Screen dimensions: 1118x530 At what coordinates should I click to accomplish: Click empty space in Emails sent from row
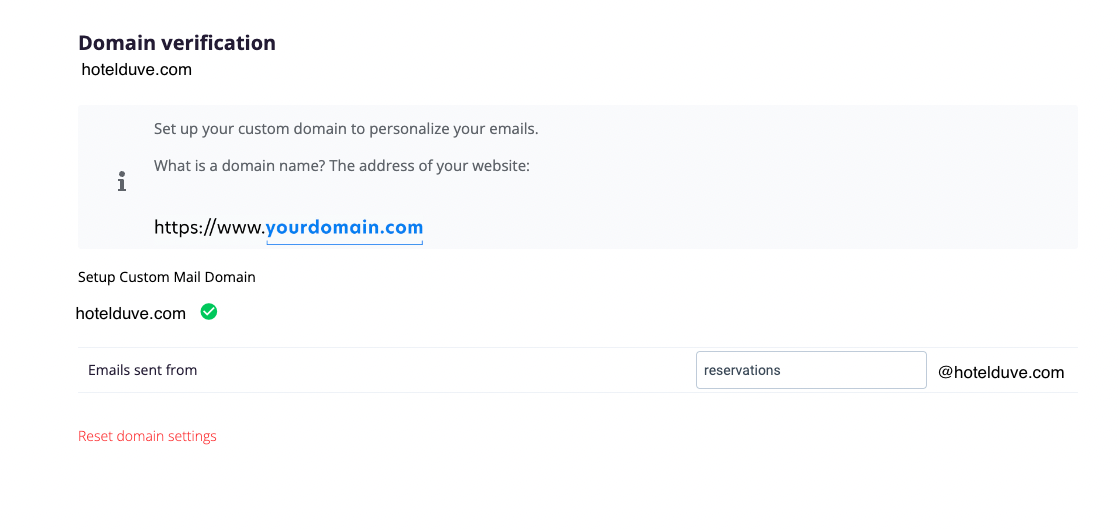[442, 370]
